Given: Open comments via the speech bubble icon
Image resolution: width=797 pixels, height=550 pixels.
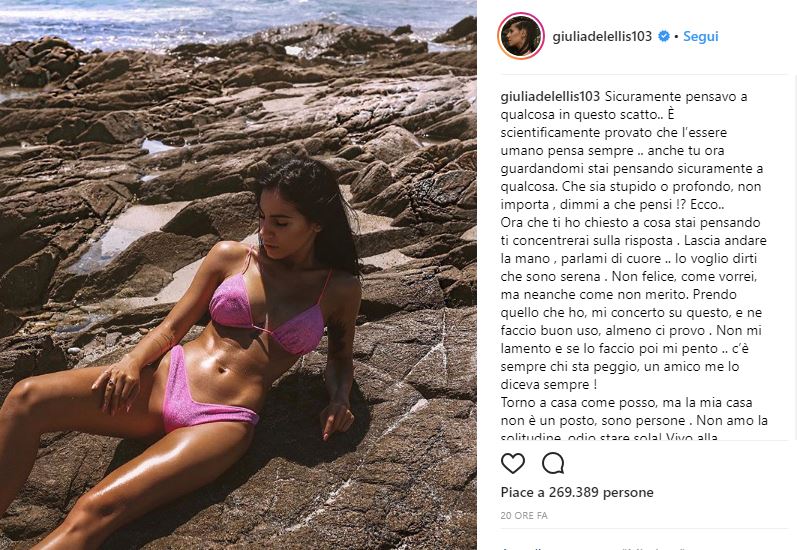Looking at the screenshot, I should [x=553, y=464].
